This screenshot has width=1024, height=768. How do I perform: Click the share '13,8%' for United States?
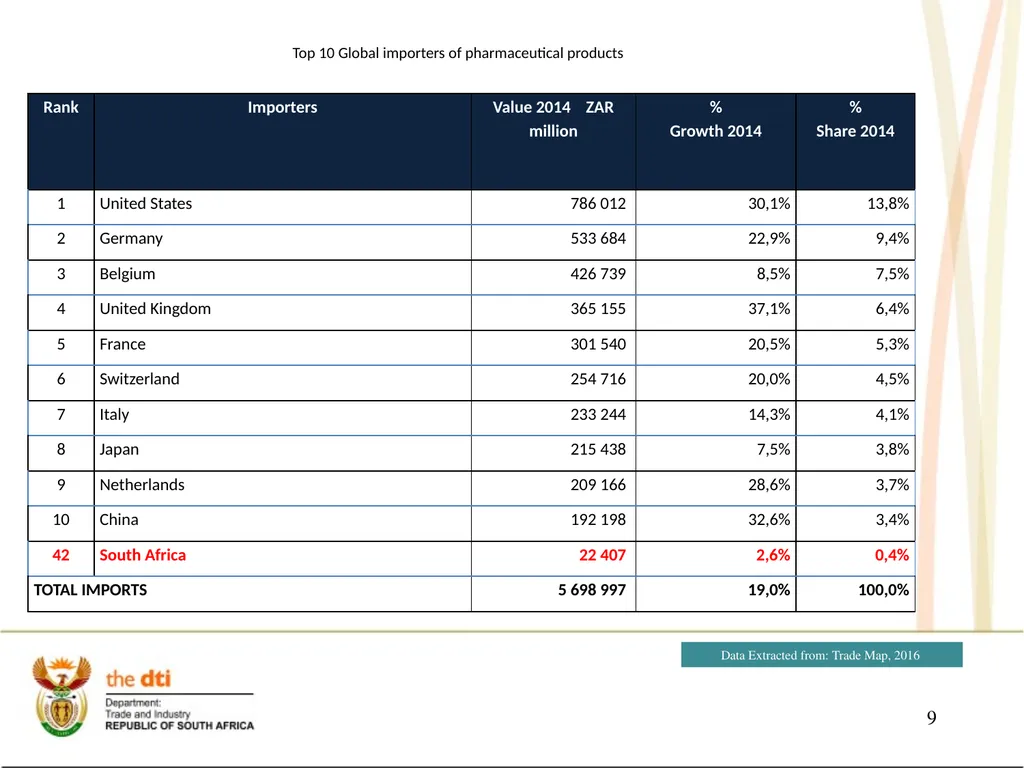pos(888,204)
